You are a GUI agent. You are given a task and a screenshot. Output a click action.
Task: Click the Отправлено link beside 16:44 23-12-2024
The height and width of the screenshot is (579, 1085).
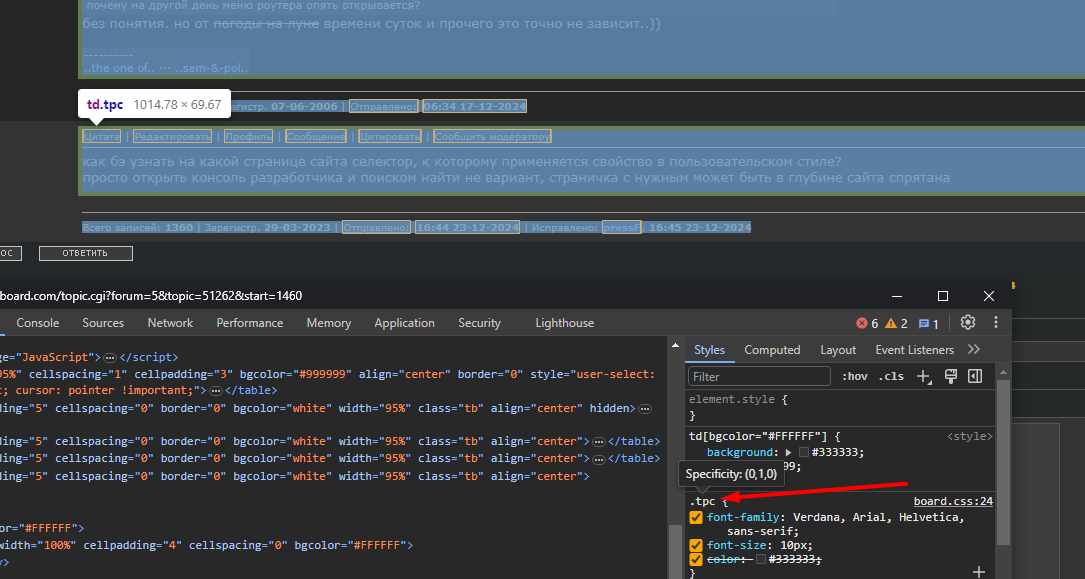coord(377,227)
